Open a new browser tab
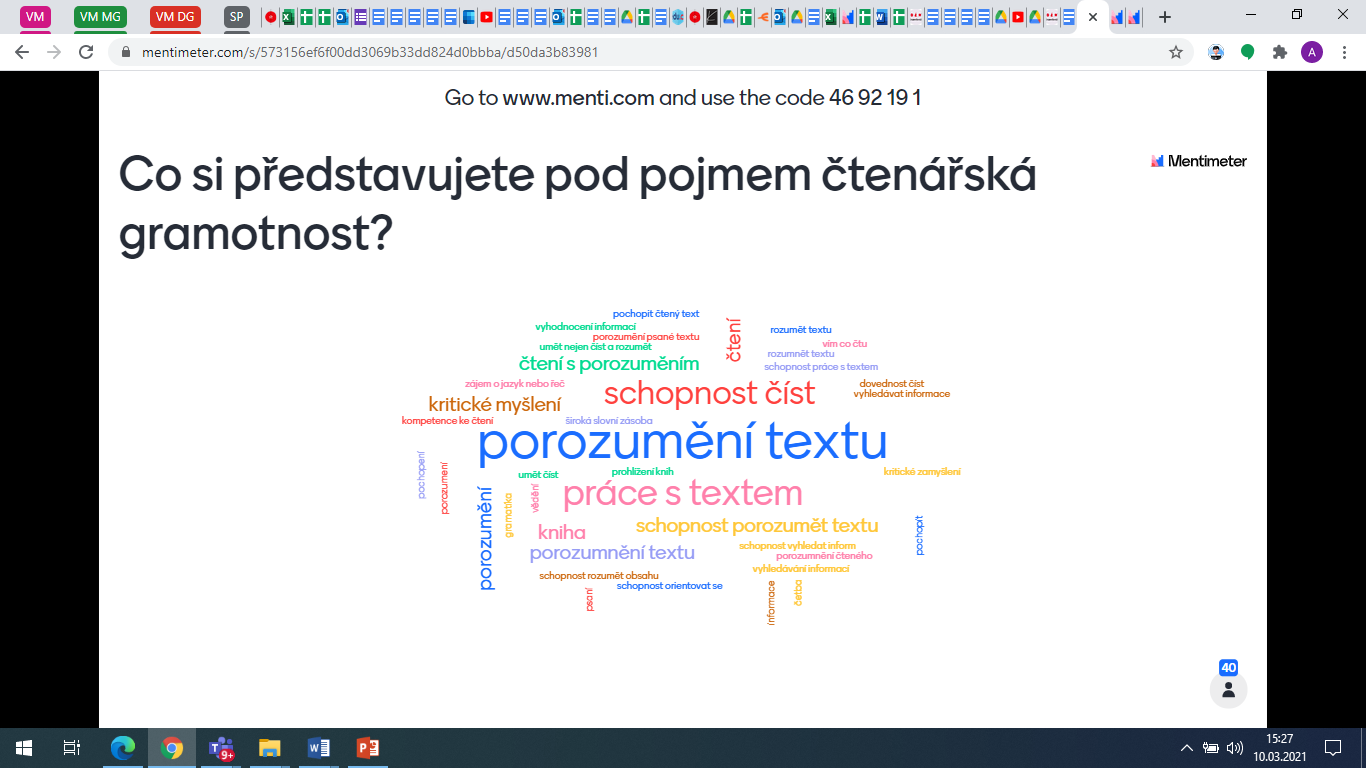The height and width of the screenshot is (768, 1366). click(x=1164, y=17)
